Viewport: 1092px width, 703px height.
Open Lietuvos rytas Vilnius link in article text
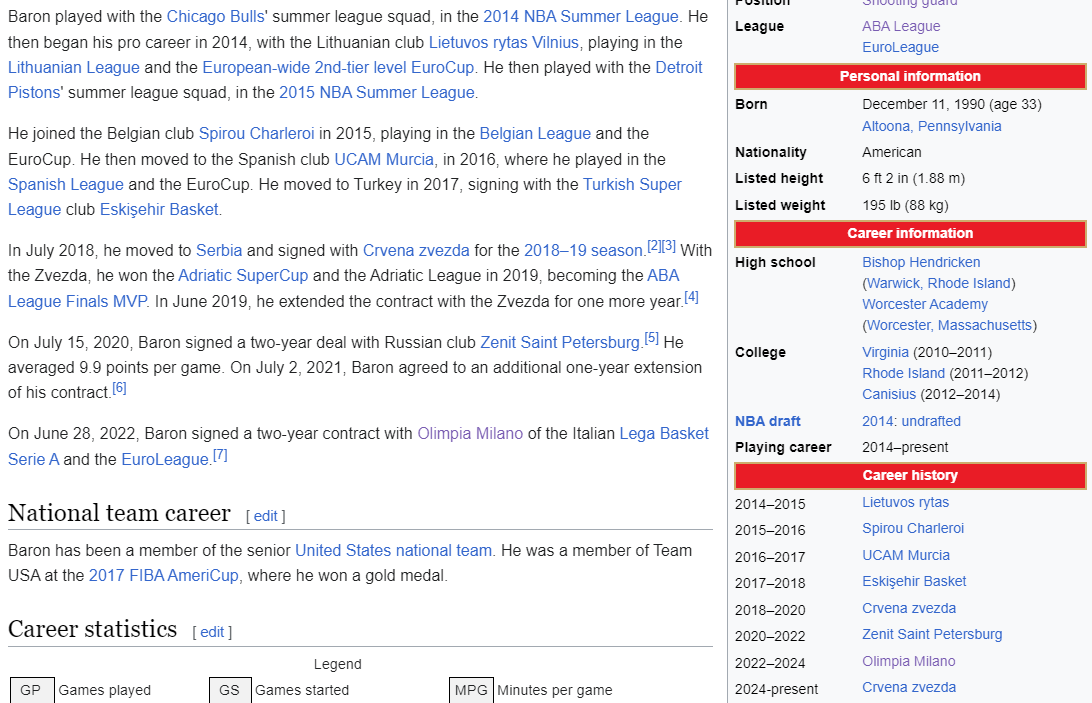point(504,43)
